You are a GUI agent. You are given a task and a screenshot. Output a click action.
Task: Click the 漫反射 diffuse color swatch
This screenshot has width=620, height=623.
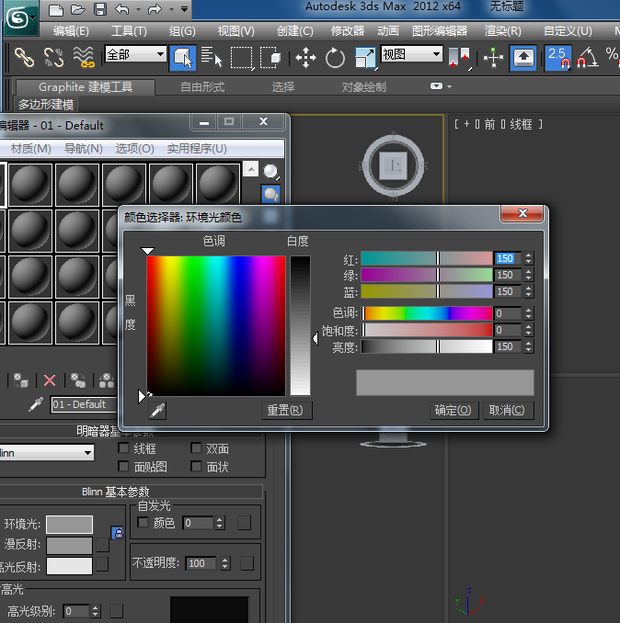point(69,545)
